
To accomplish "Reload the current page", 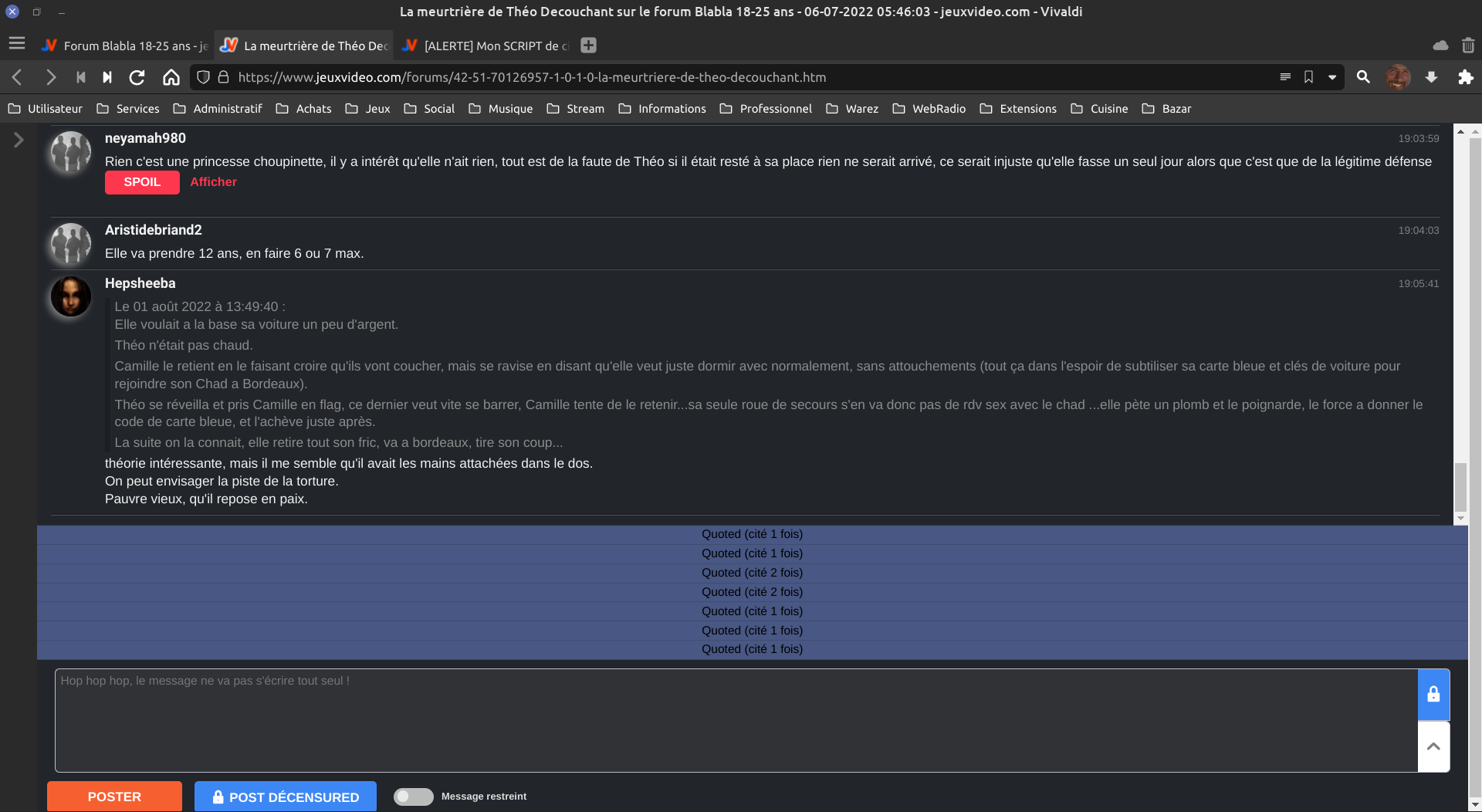I will (137, 77).
